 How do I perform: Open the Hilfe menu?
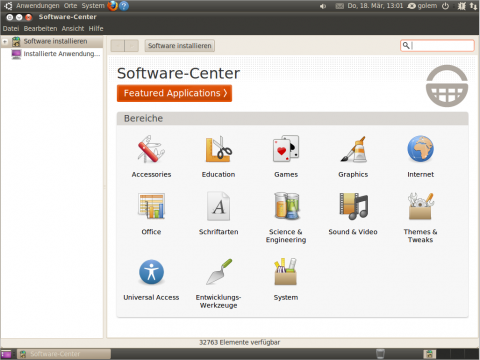click(x=96, y=29)
